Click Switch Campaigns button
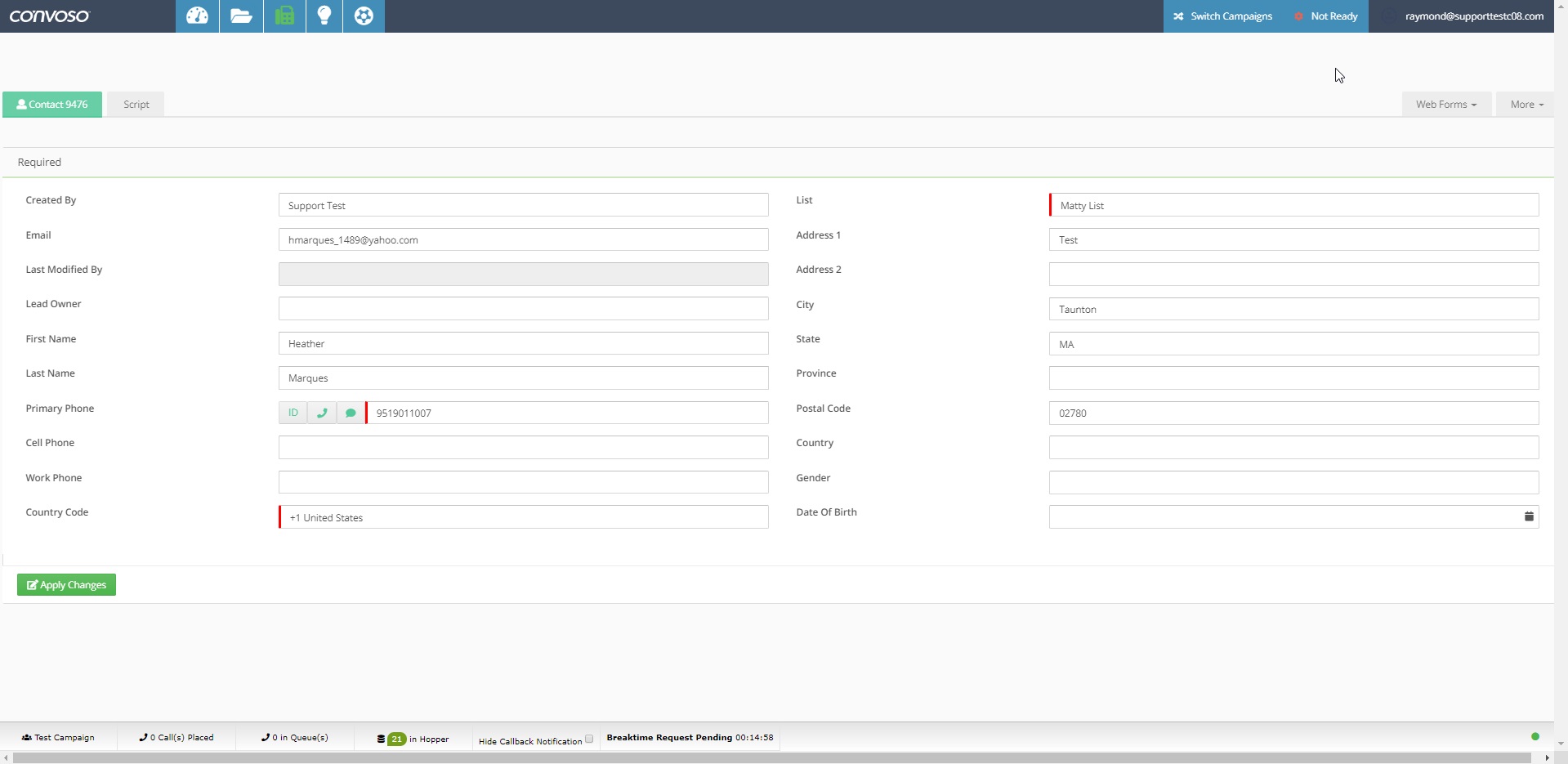The height and width of the screenshot is (764, 1568). click(1223, 16)
